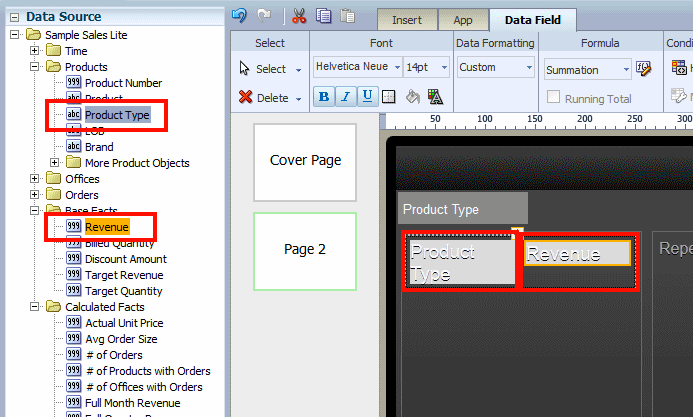This screenshot has height=417, width=693.
Task: Click the Product Number 999 field icon
Action: pos(73,82)
